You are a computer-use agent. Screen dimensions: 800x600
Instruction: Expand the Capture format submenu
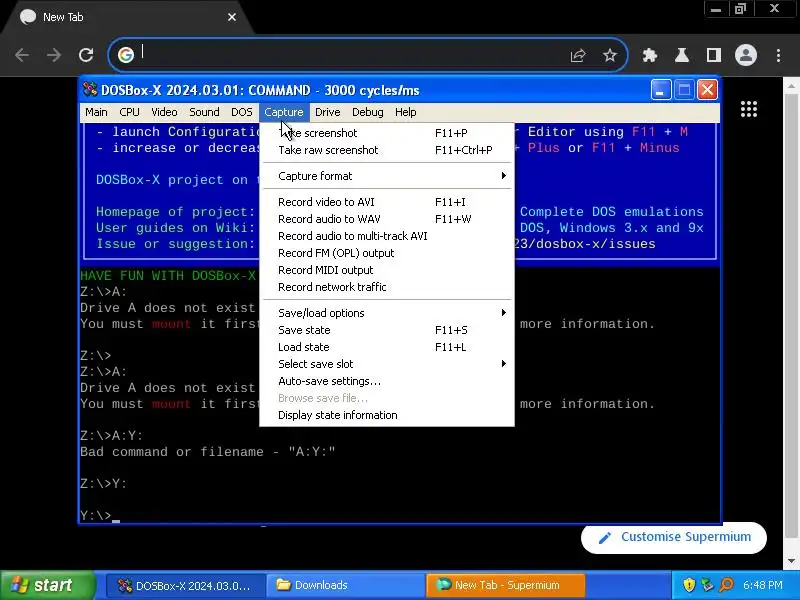[x=387, y=176]
